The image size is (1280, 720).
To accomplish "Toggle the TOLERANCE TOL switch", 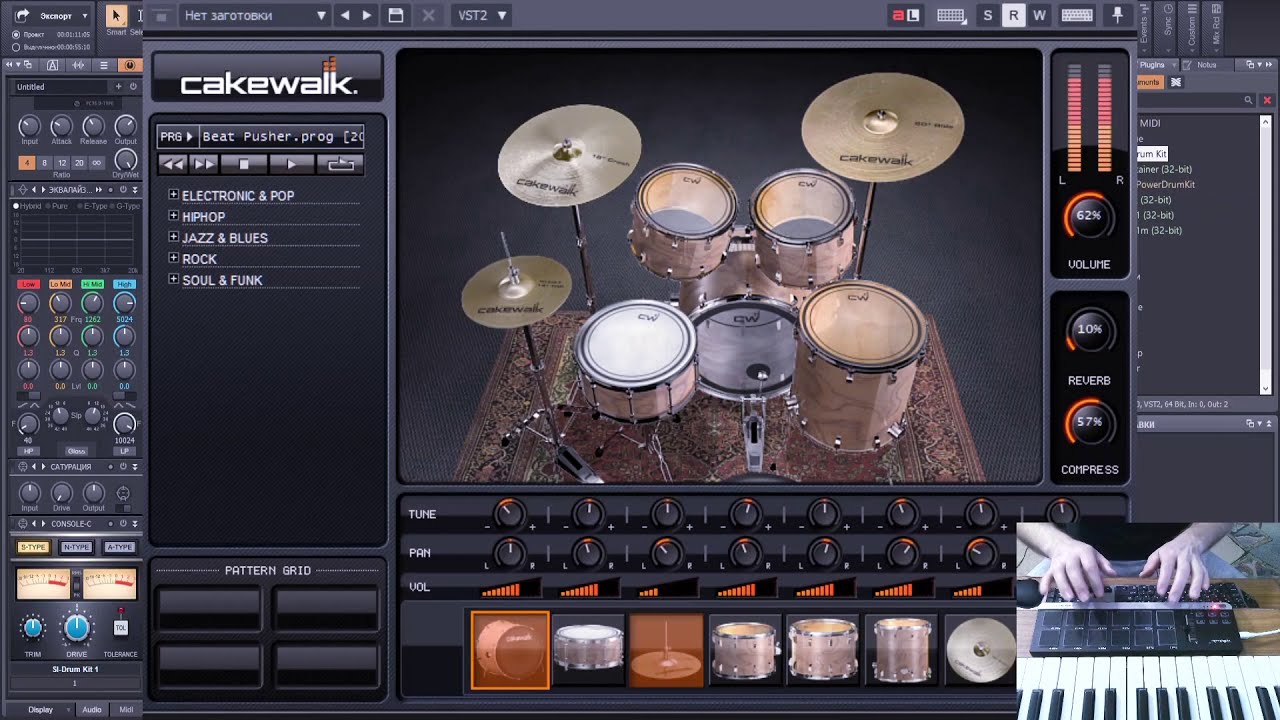I will pos(121,627).
